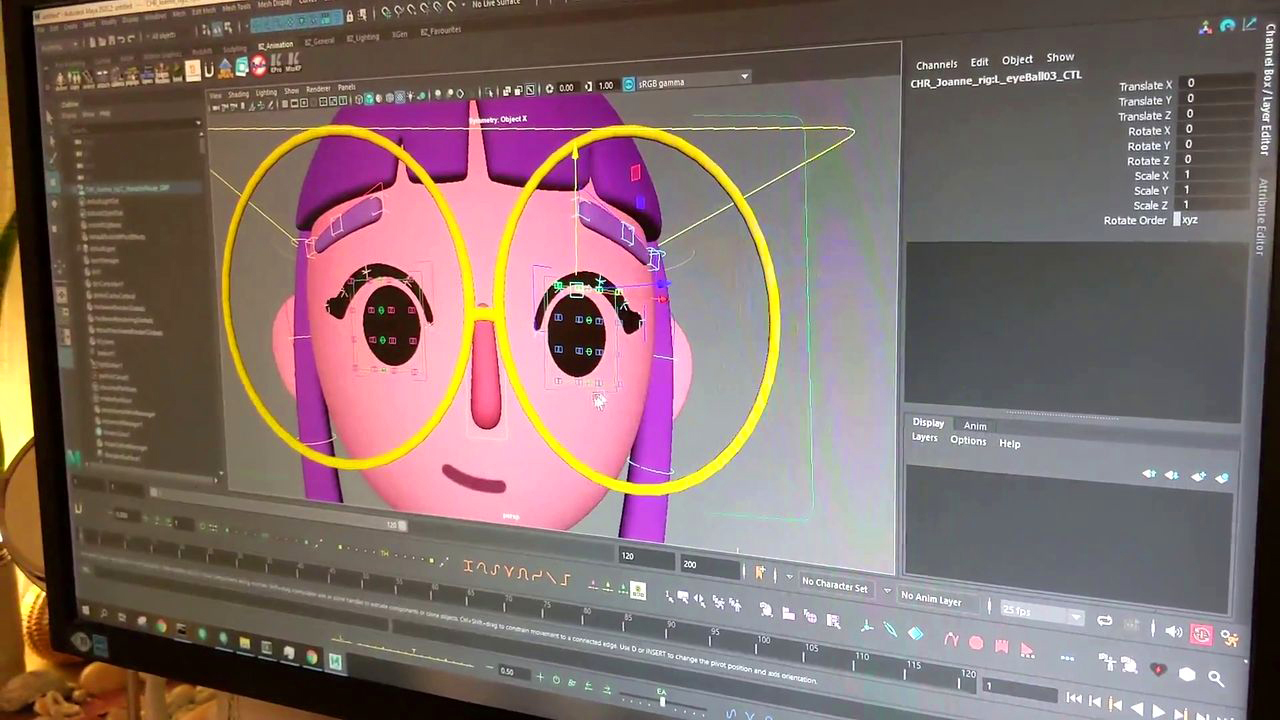Open animation preferences via the running figure icon

(x=1229, y=638)
